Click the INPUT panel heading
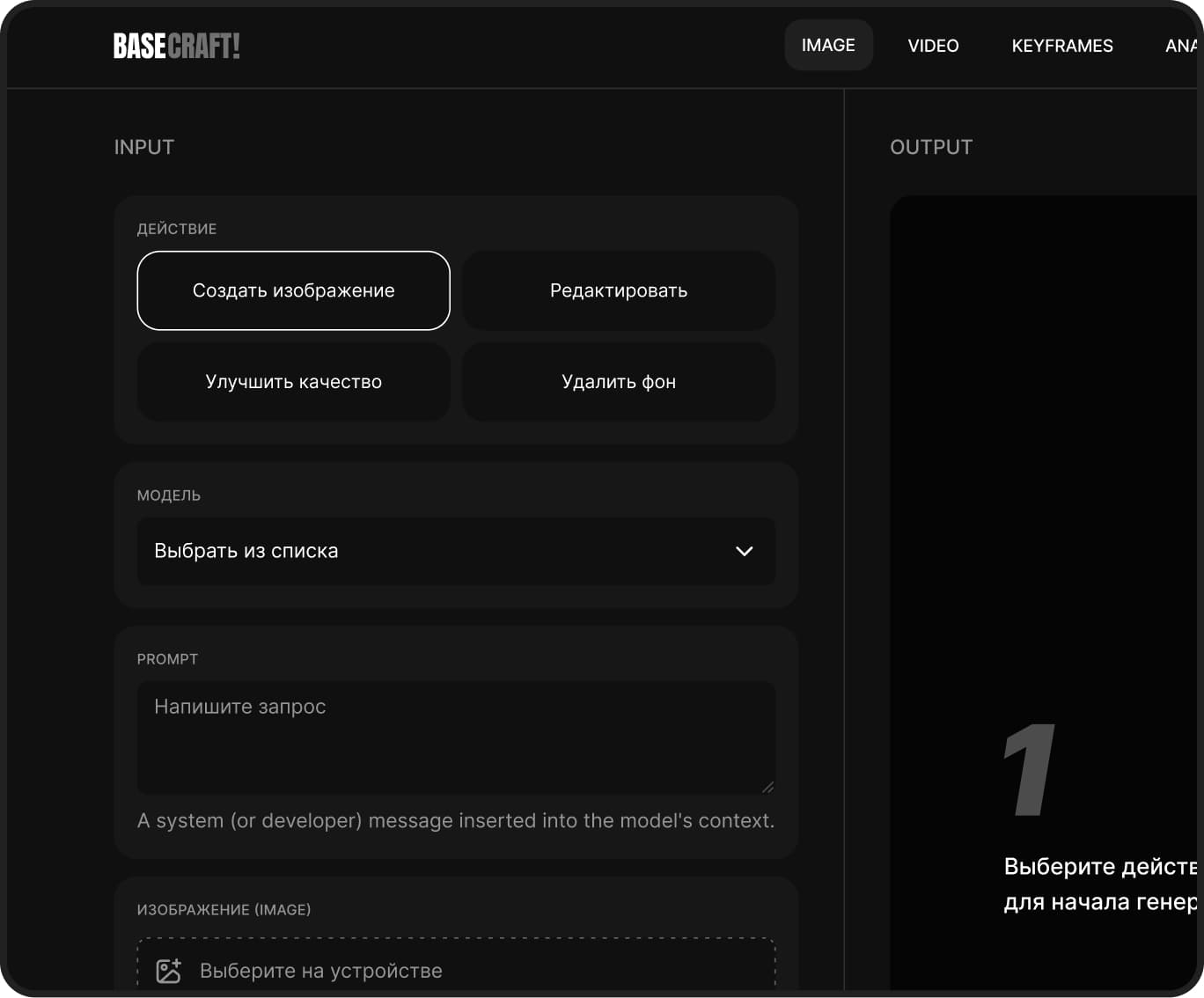 coord(144,147)
